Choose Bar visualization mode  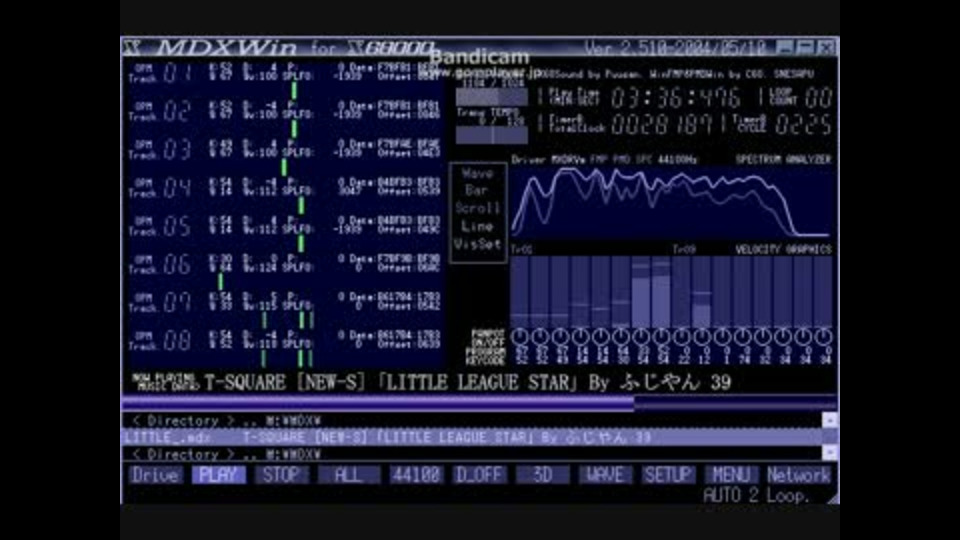tap(478, 191)
